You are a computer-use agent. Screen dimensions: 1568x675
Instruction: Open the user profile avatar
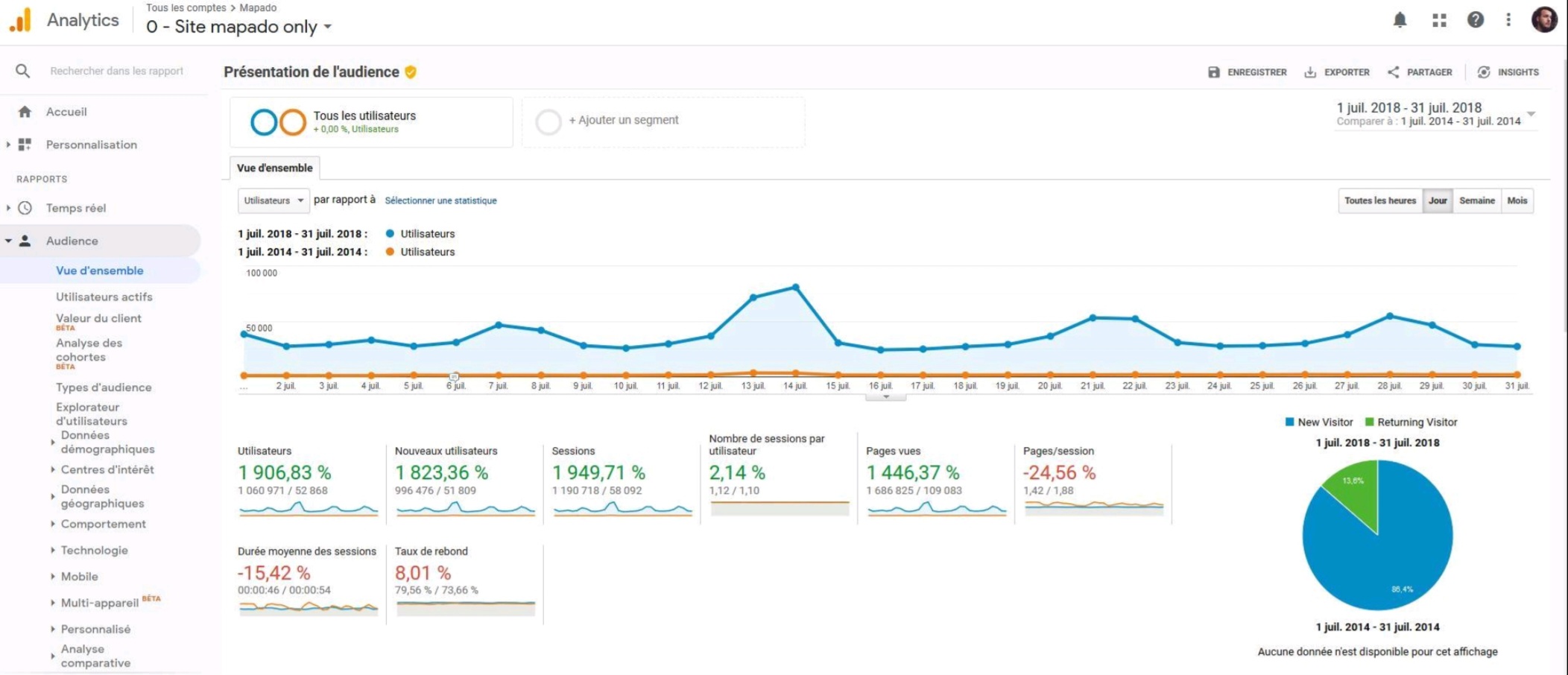pyautogui.click(x=1543, y=20)
